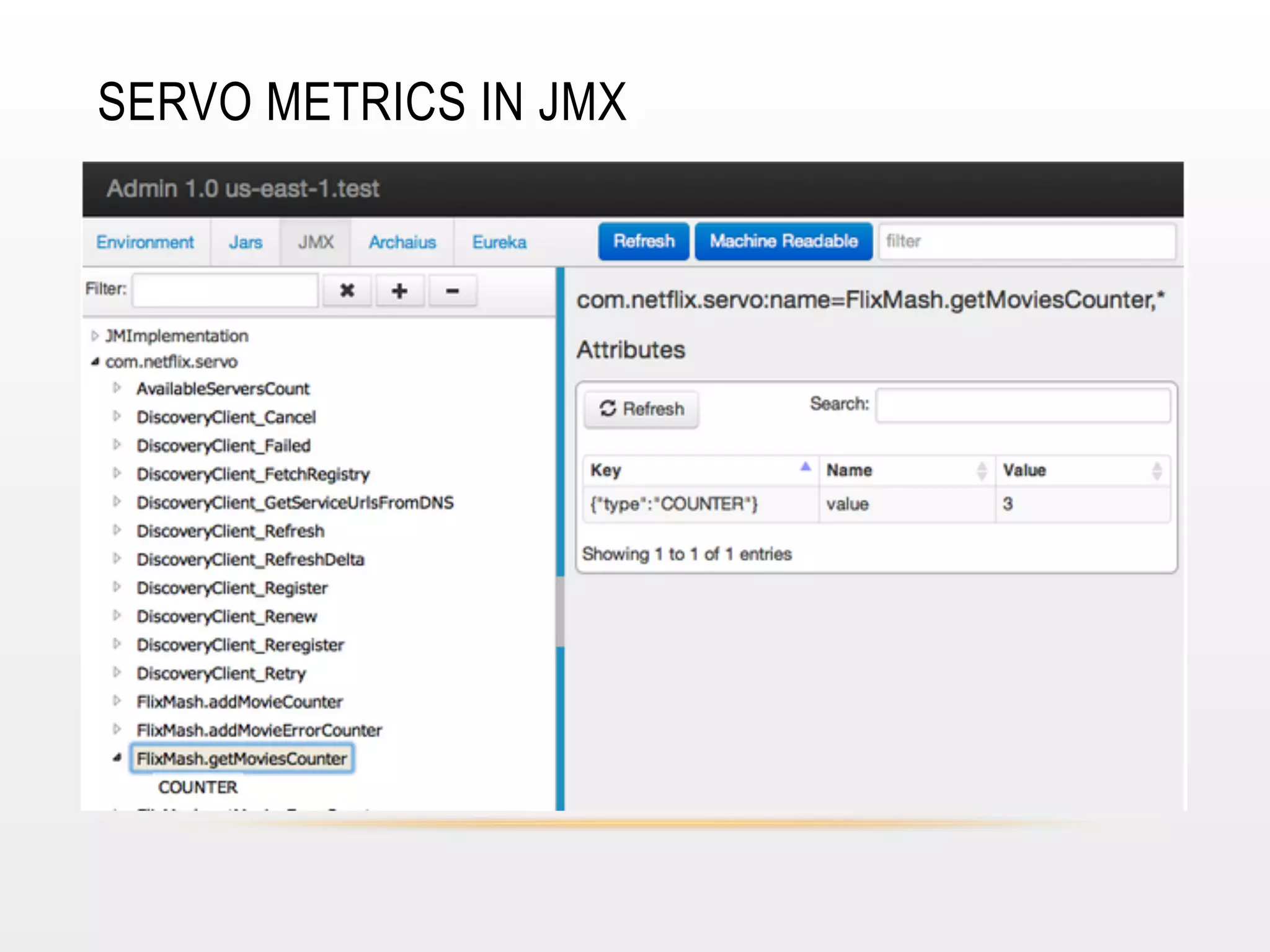Image resolution: width=1270 pixels, height=952 pixels.
Task: Click the Key column header
Action: pos(701,470)
